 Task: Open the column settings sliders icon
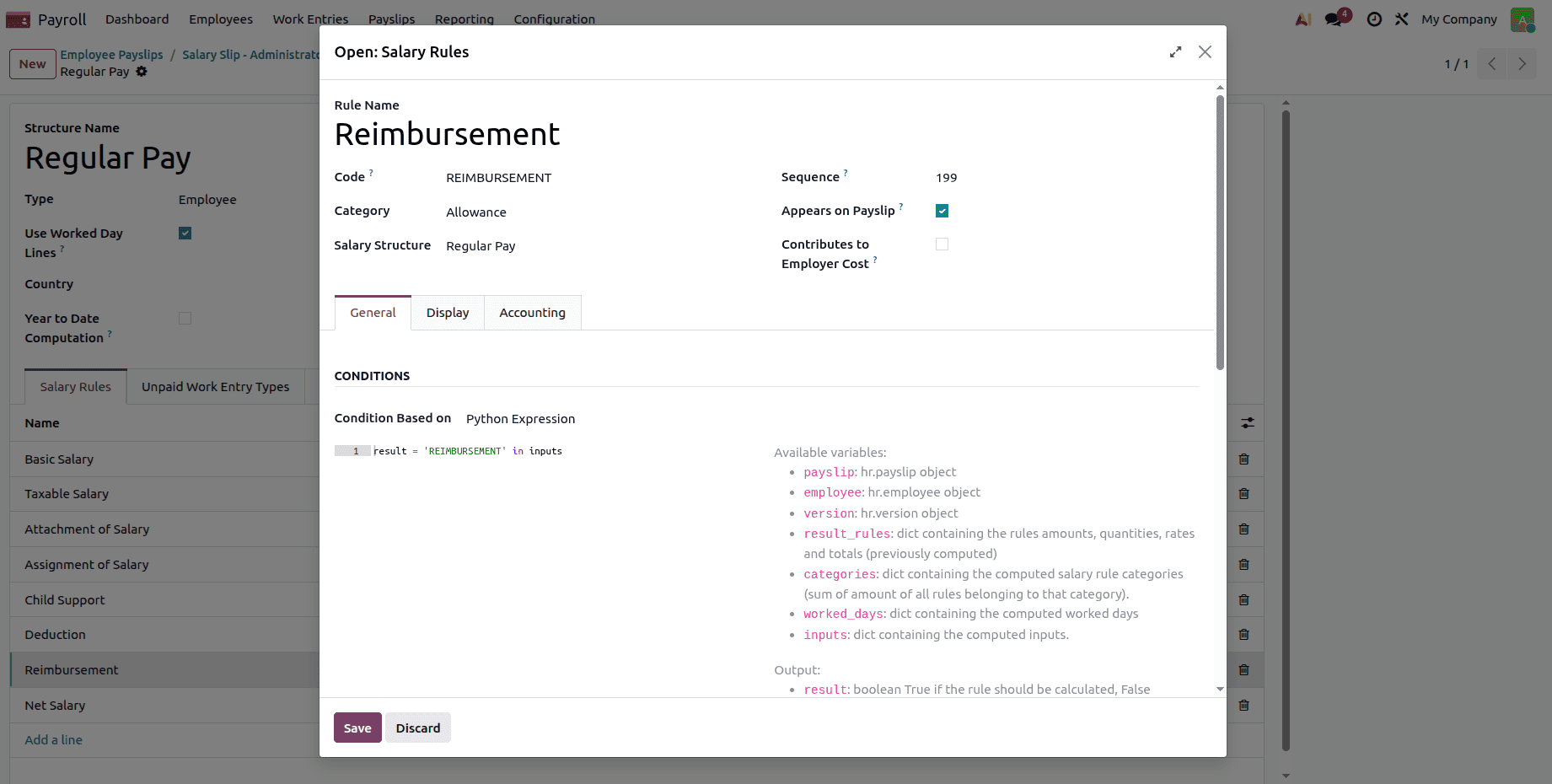click(x=1248, y=423)
